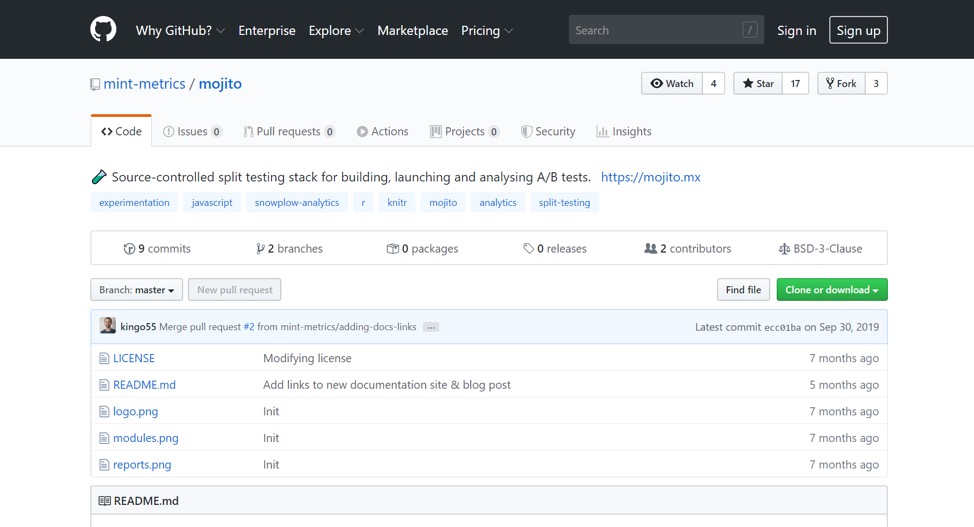The height and width of the screenshot is (527, 974).
Task: Open the kingo55 author link
Action: tap(138, 327)
